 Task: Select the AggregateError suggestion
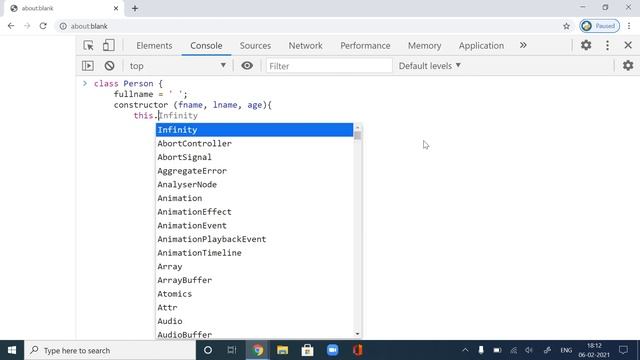254,171
